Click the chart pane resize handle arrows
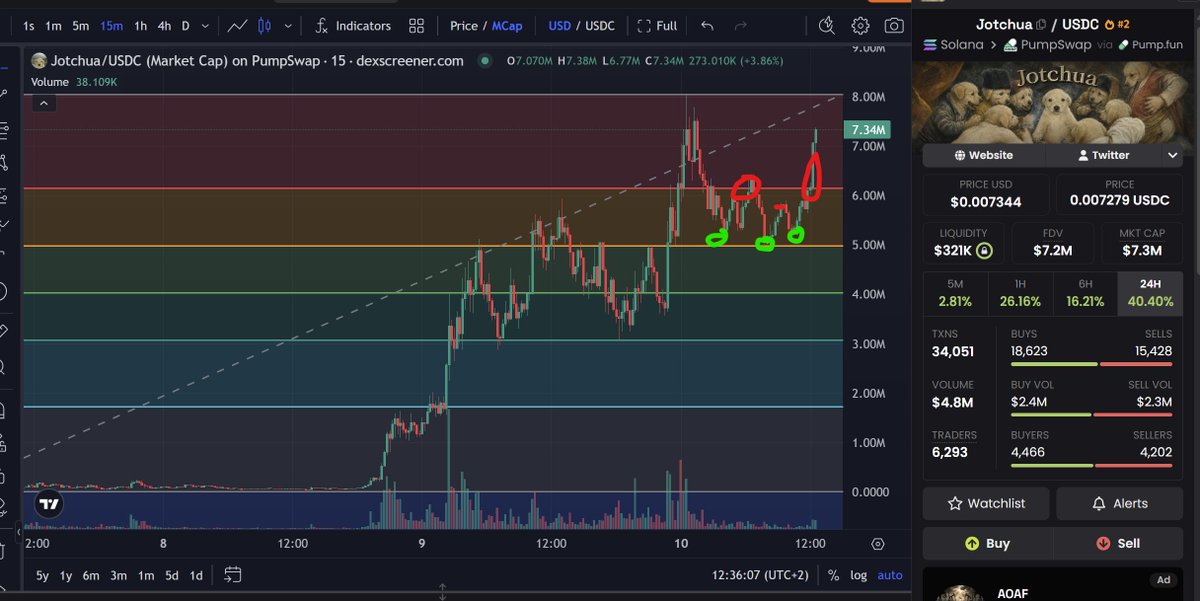 (441, 593)
